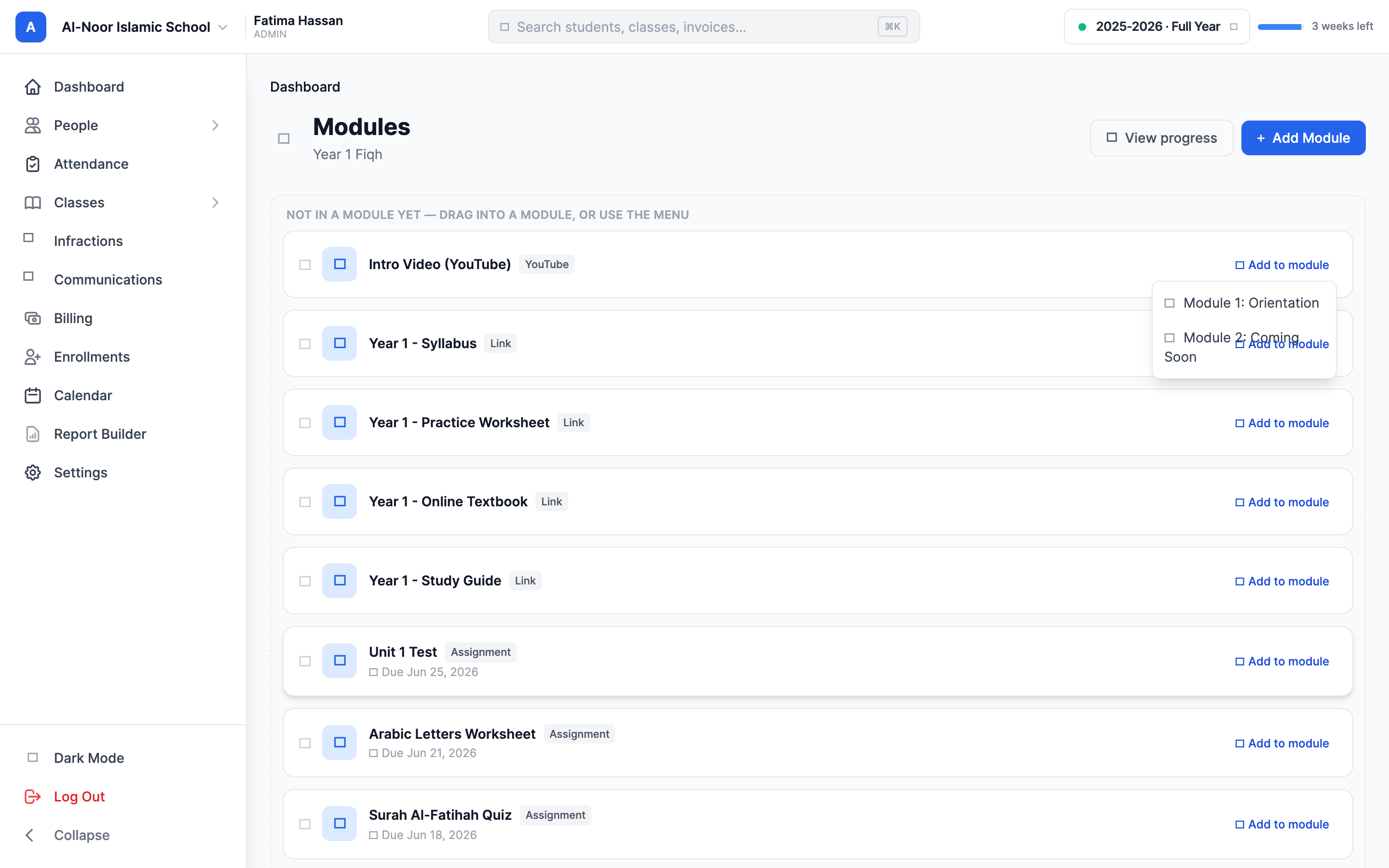Check the Surah Al-Fatihah Quiz row checkbox
The width and height of the screenshot is (1389, 868).
click(x=305, y=825)
